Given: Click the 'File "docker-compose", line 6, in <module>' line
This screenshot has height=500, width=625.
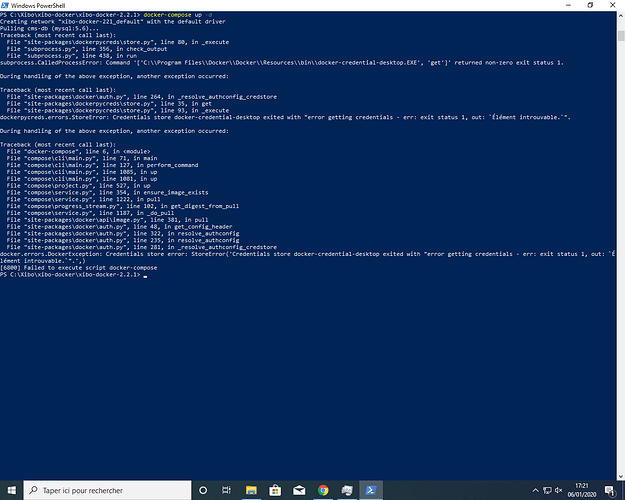Looking at the screenshot, I should click(x=79, y=152).
